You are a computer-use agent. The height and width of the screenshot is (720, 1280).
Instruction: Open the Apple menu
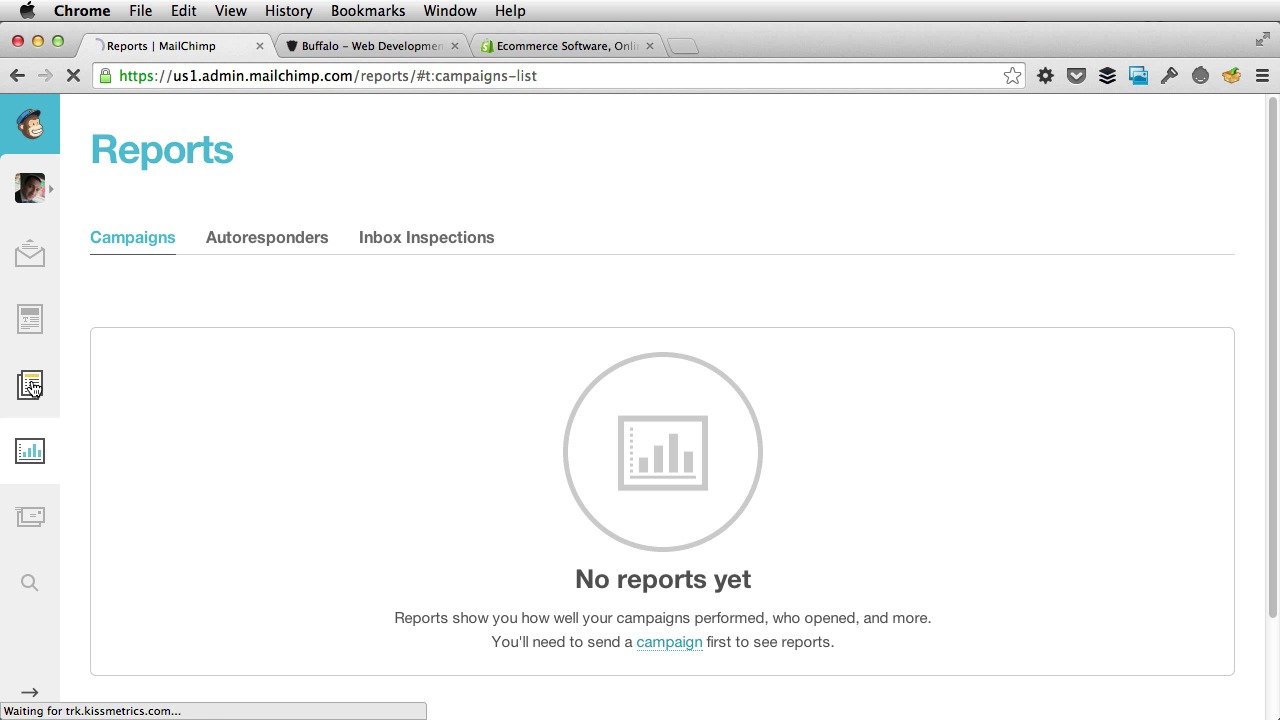point(27,11)
